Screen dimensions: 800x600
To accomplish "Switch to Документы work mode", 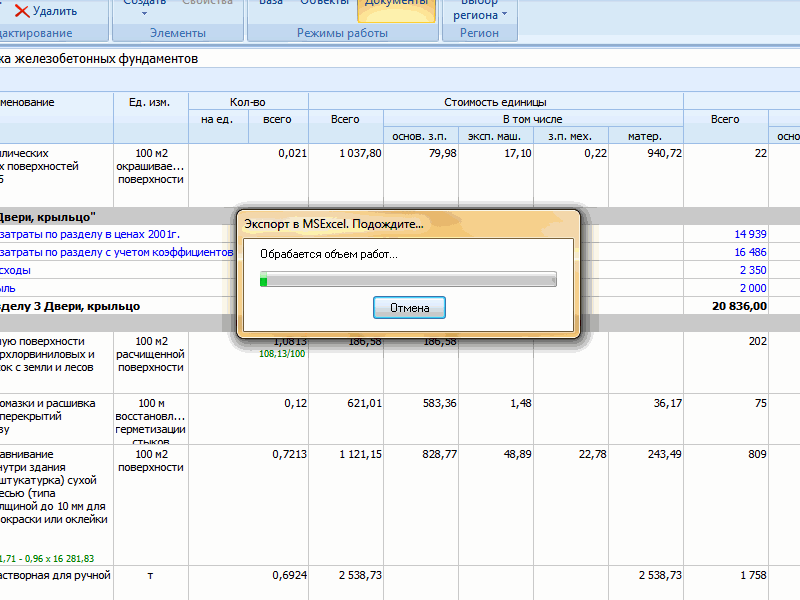I will pyautogui.click(x=396, y=5).
